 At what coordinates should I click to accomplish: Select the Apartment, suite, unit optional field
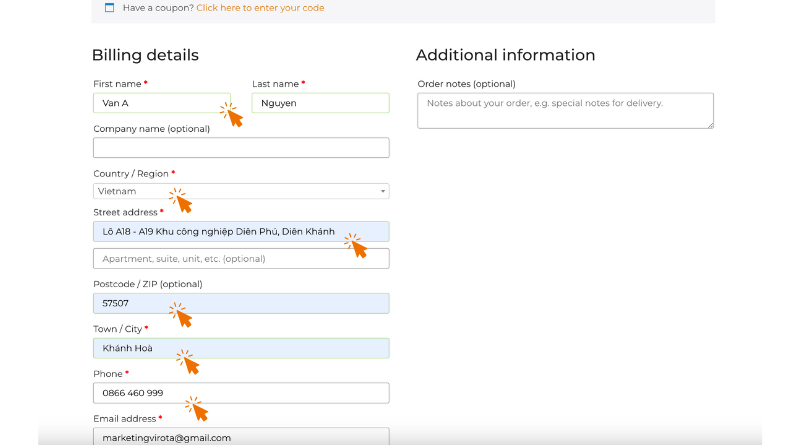[241, 258]
